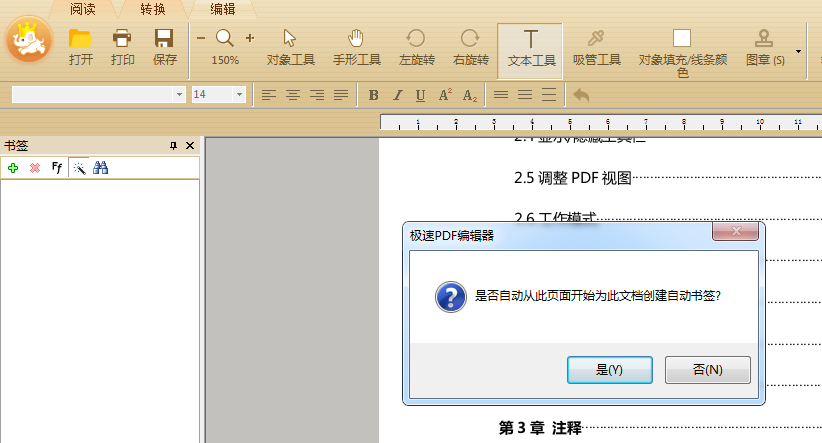Confirm with 是(Y) button
This screenshot has height=443, width=822.
pos(610,370)
